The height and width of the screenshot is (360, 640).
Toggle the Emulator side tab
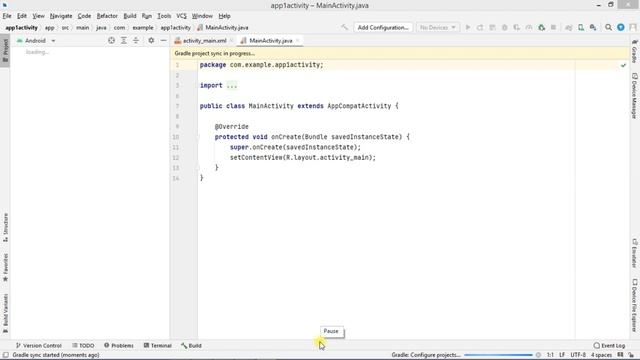click(634, 253)
